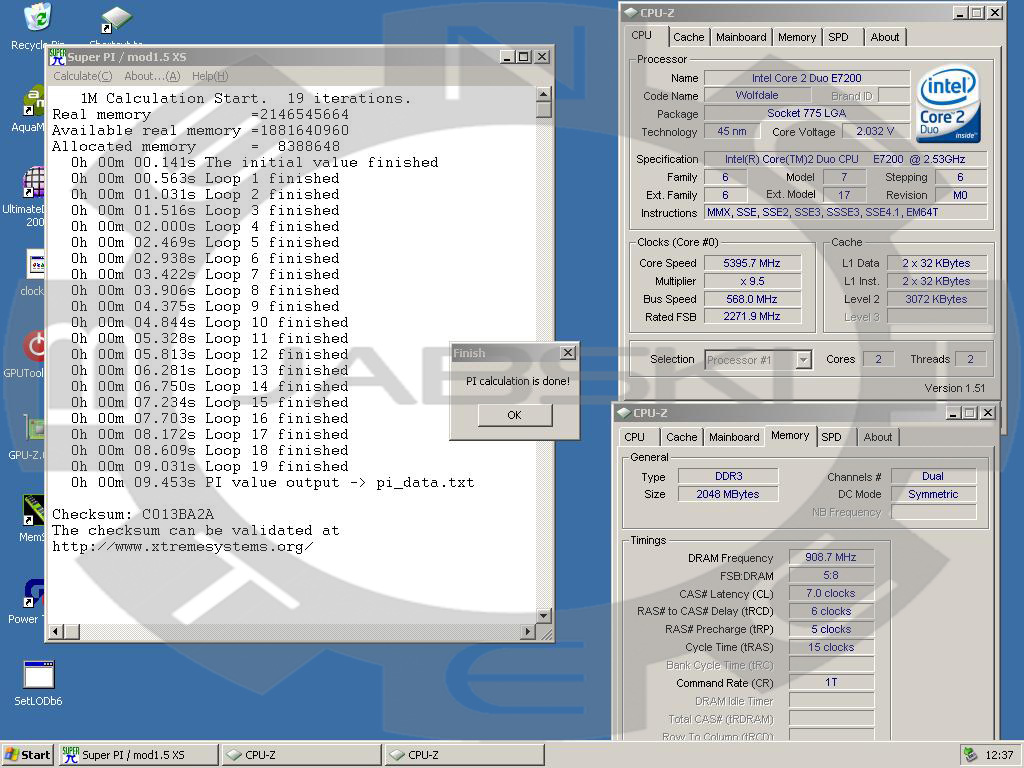The height and width of the screenshot is (768, 1024).
Task: Open the GPUTool desktop icon
Action: (34, 347)
